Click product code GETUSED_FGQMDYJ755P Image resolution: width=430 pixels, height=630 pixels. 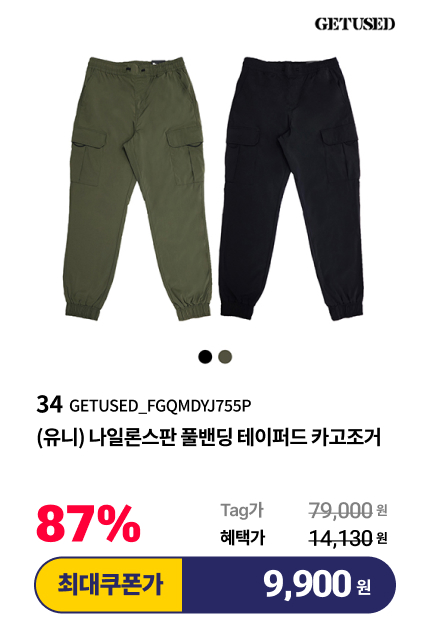click(160, 406)
